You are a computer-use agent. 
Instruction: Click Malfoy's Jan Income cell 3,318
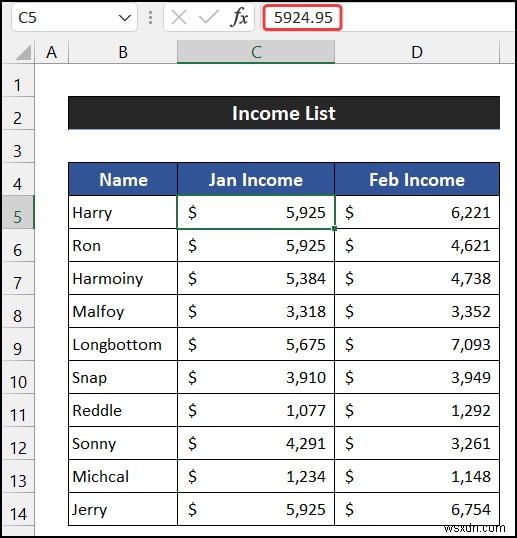tap(256, 312)
